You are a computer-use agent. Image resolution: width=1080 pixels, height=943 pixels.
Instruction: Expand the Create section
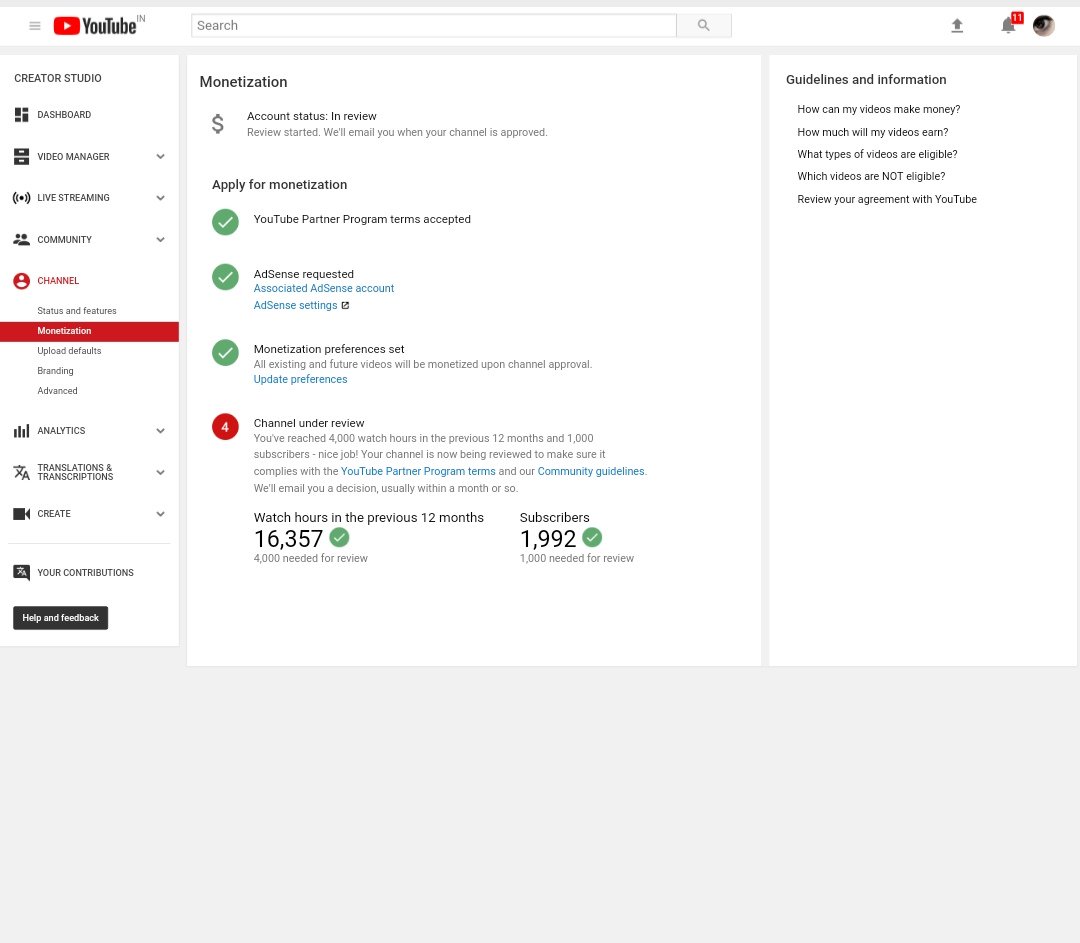[x=160, y=514]
